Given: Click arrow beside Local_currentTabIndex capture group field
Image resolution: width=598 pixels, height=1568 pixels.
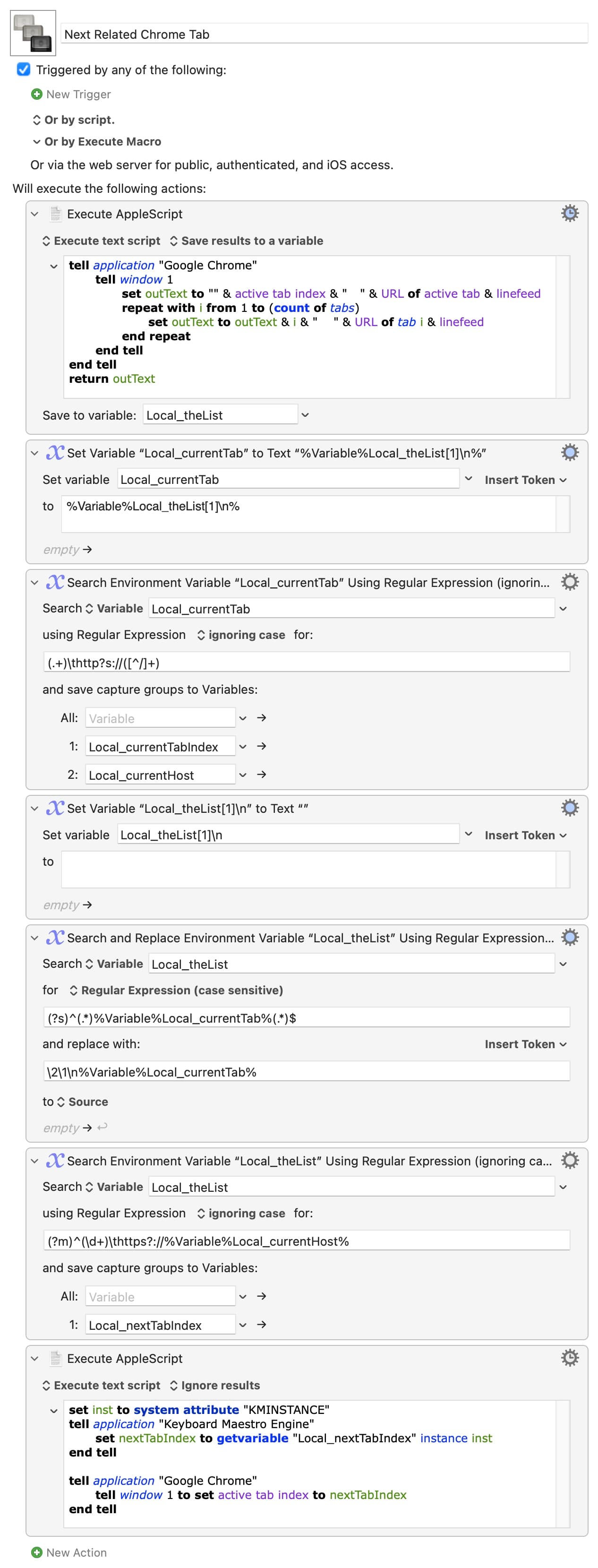Looking at the screenshot, I should (262, 746).
